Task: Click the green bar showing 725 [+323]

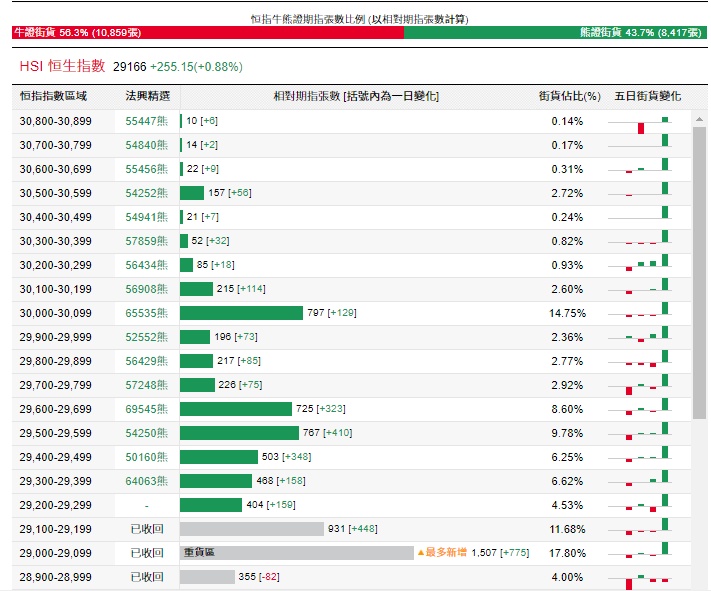Action: pos(236,409)
